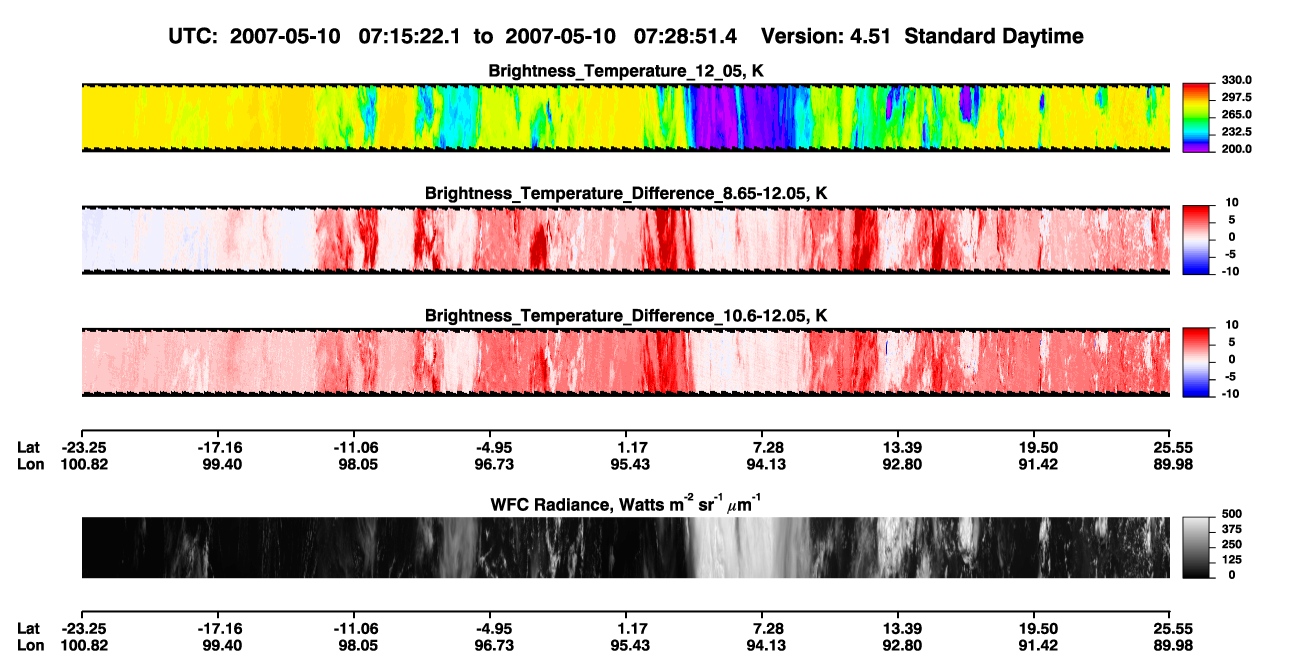Click the red-blue colorbar beside 8.65-12.05 difference panel

coord(1196,240)
